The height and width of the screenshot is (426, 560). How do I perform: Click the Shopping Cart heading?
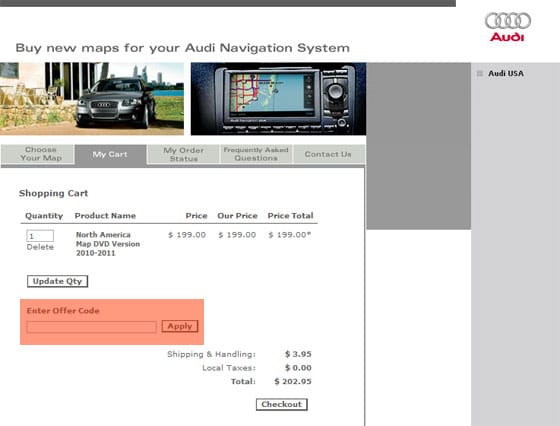[53, 194]
